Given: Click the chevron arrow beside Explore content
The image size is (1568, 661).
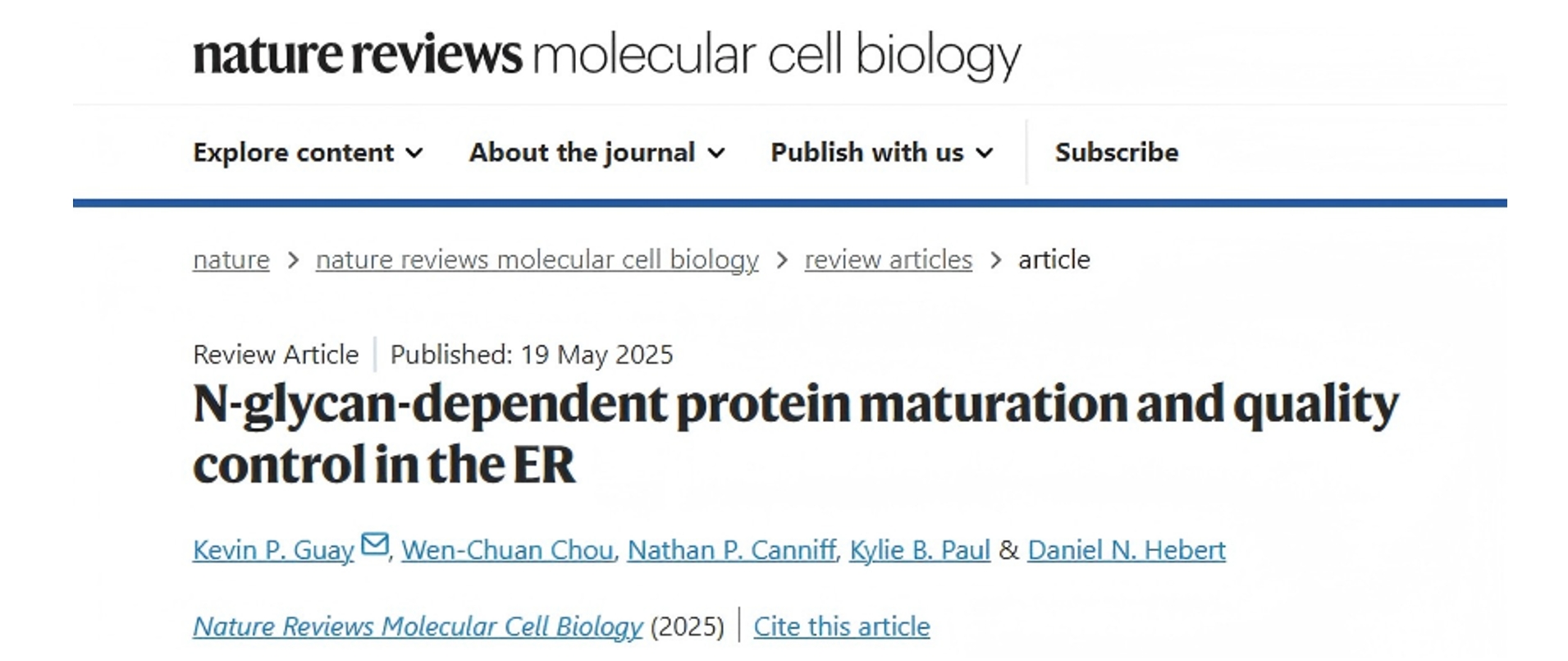Looking at the screenshot, I should click(414, 153).
